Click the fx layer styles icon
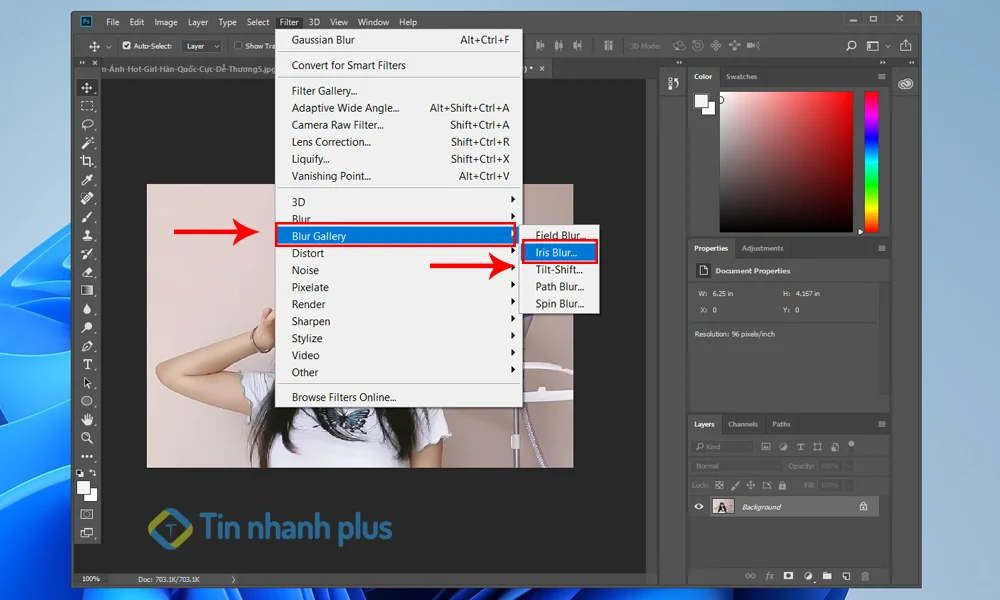Screen dimensions: 1000x600 (x=769, y=576)
